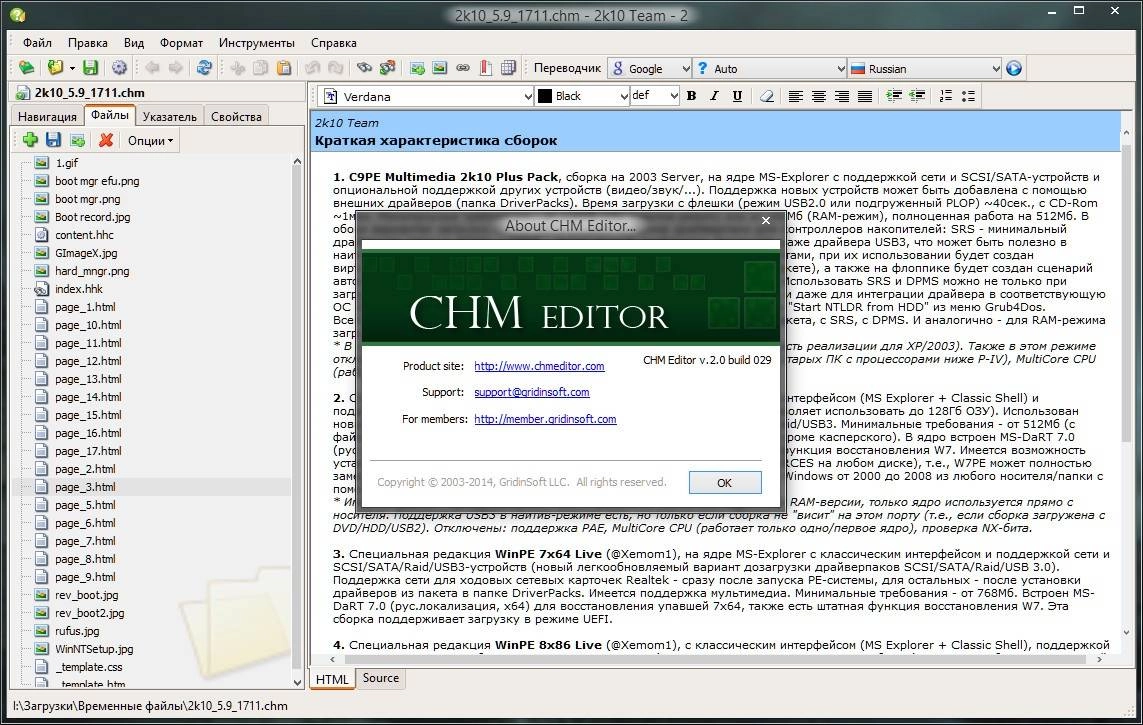This screenshot has height=725, width=1143.
Task: Click the find and replace binoculars icon
Action: pyautogui.click(x=387, y=68)
